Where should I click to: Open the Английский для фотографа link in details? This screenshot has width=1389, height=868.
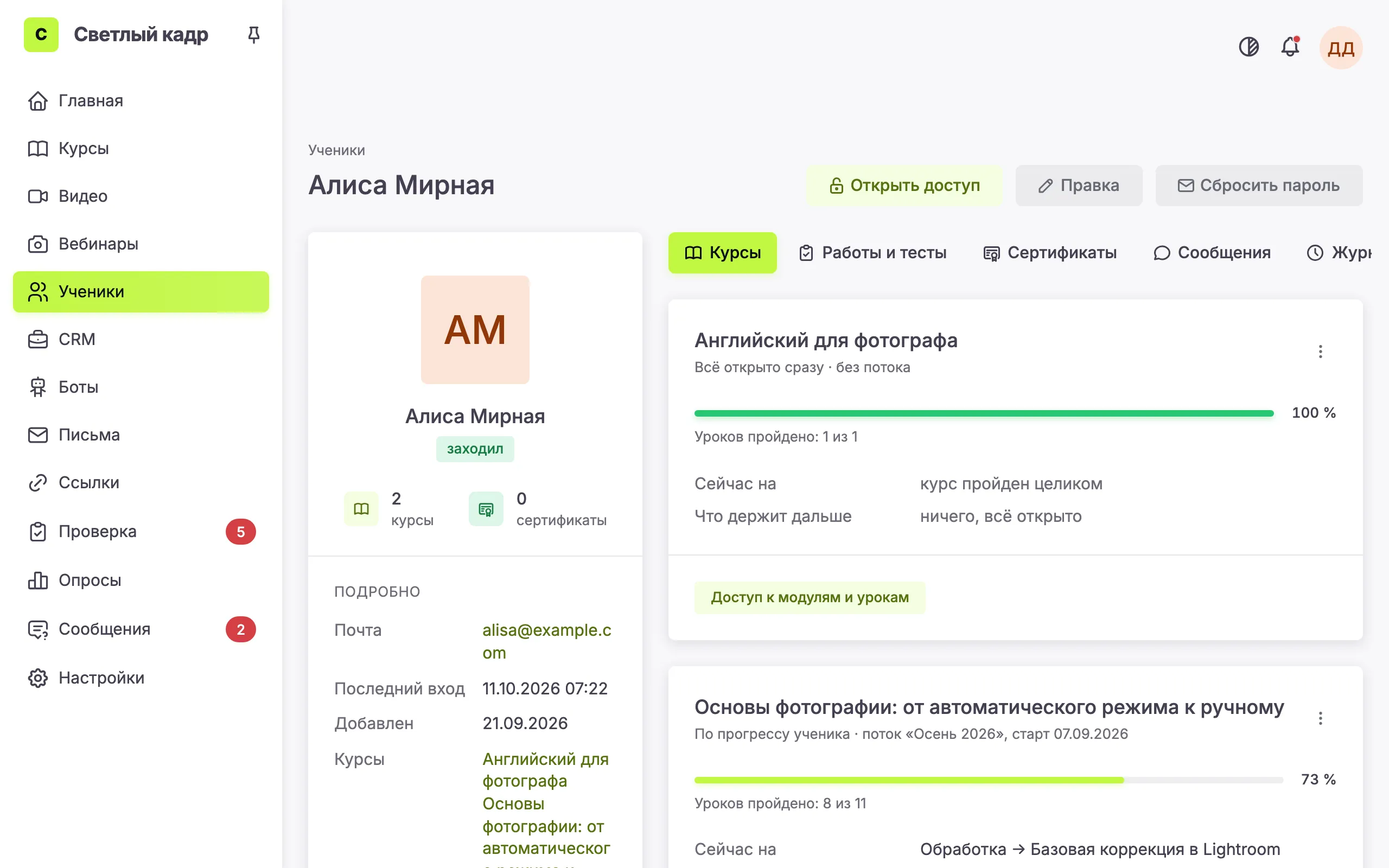pos(545,770)
